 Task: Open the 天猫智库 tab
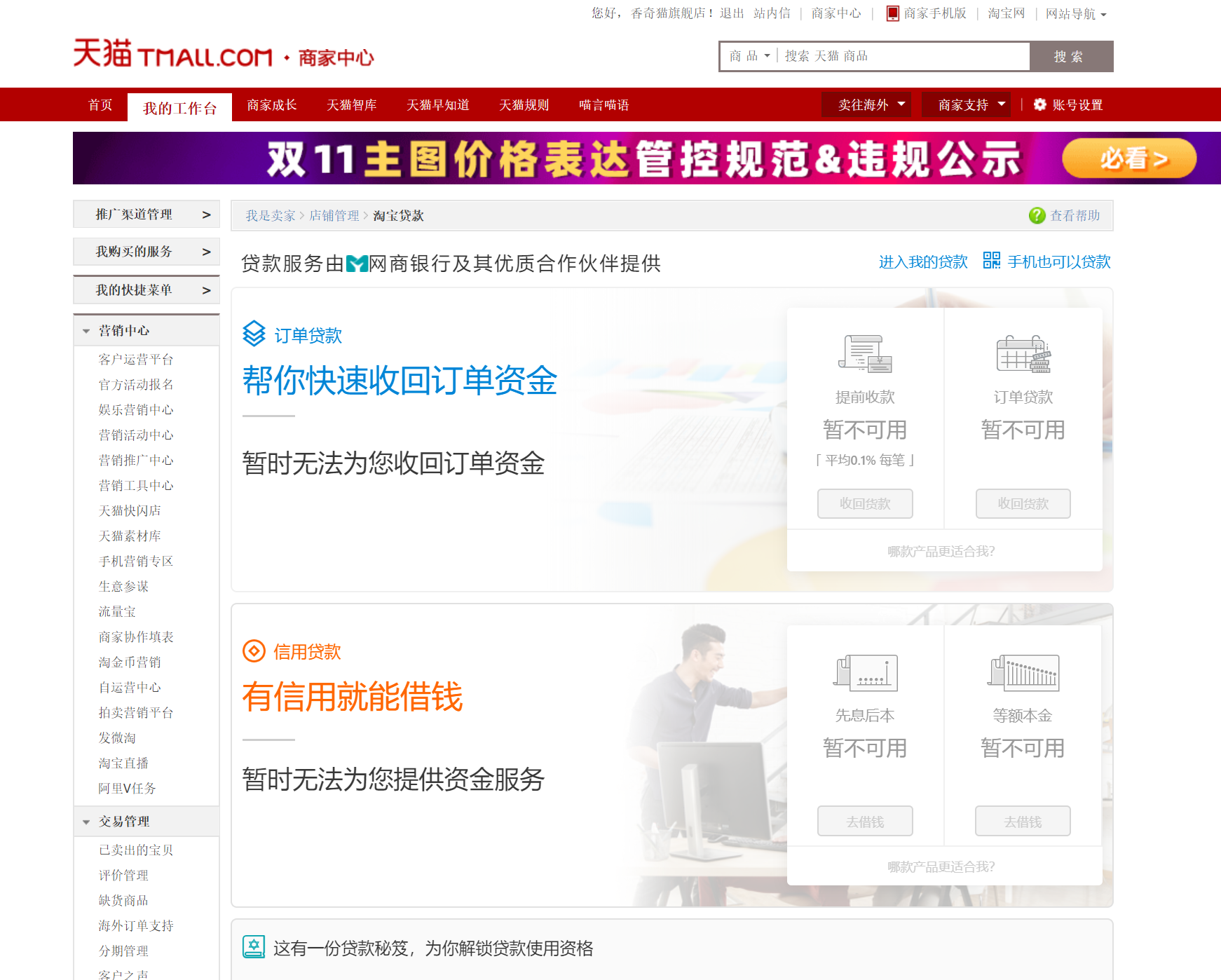pos(352,104)
